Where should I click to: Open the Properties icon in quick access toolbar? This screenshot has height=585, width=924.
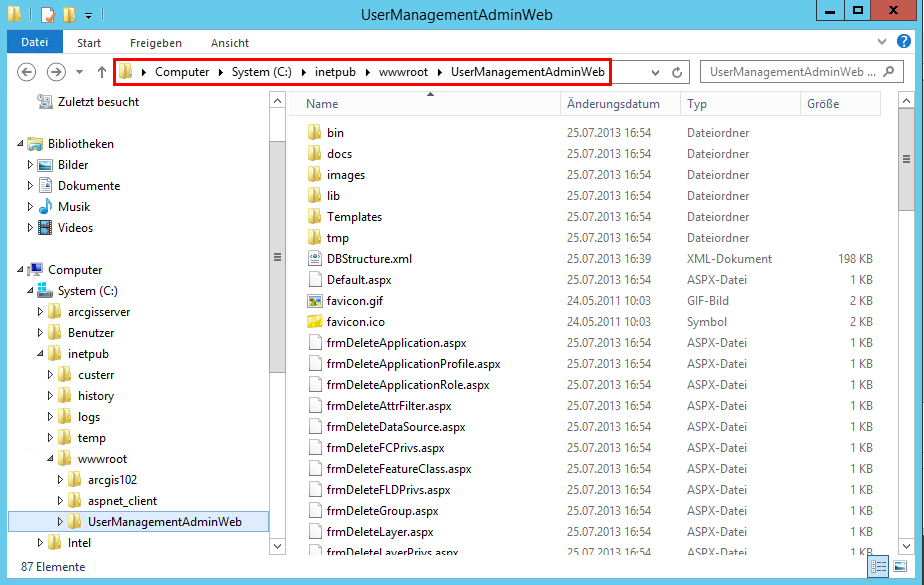(45, 14)
